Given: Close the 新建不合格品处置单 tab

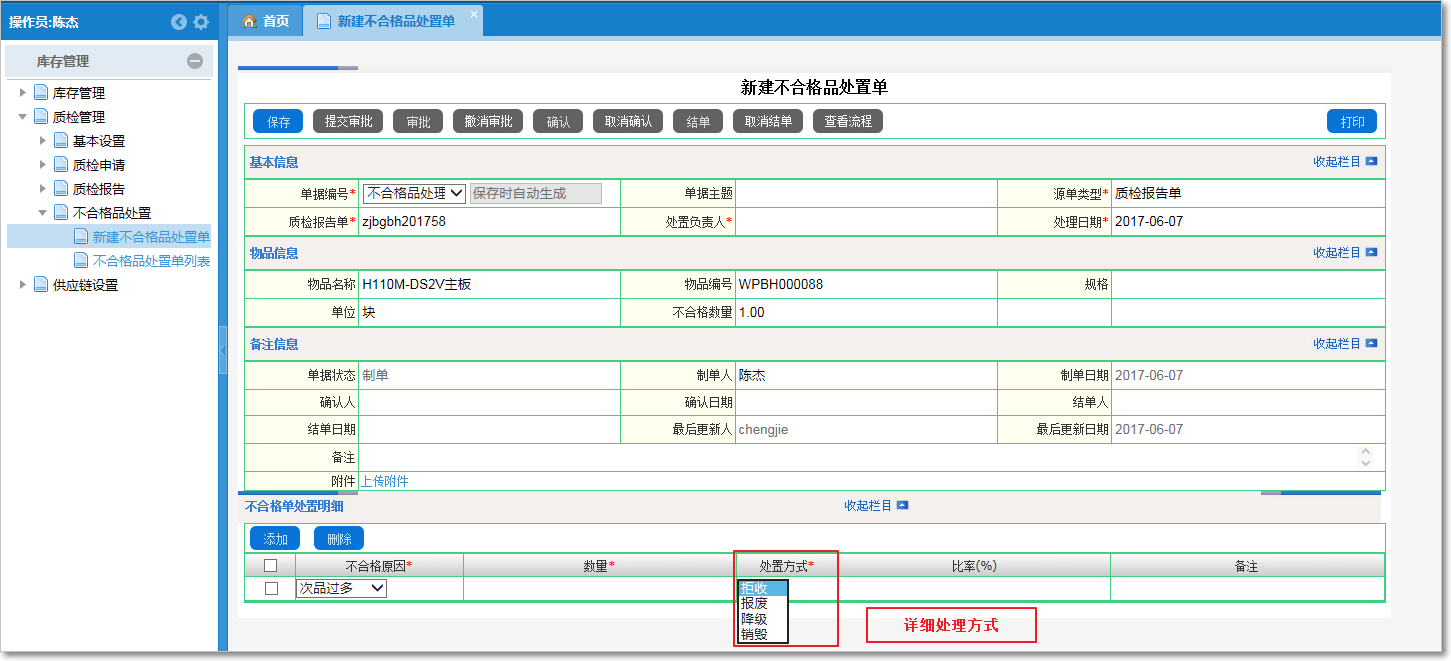Looking at the screenshot, I should coord(474,14).
